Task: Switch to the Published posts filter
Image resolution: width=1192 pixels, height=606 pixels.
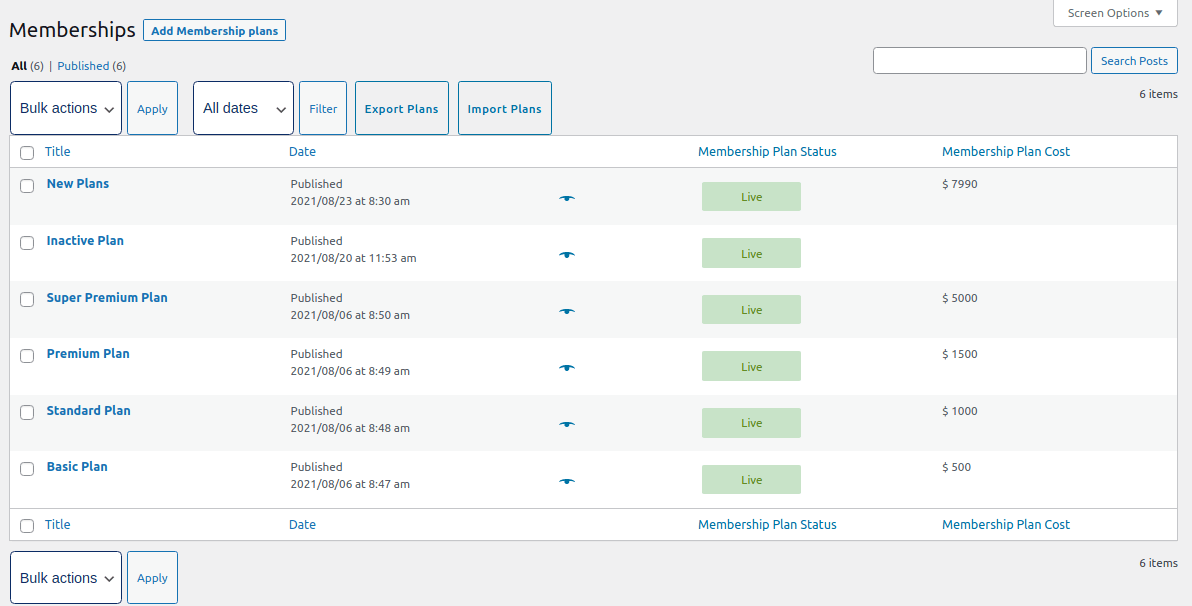Action: tap(80, 66)
